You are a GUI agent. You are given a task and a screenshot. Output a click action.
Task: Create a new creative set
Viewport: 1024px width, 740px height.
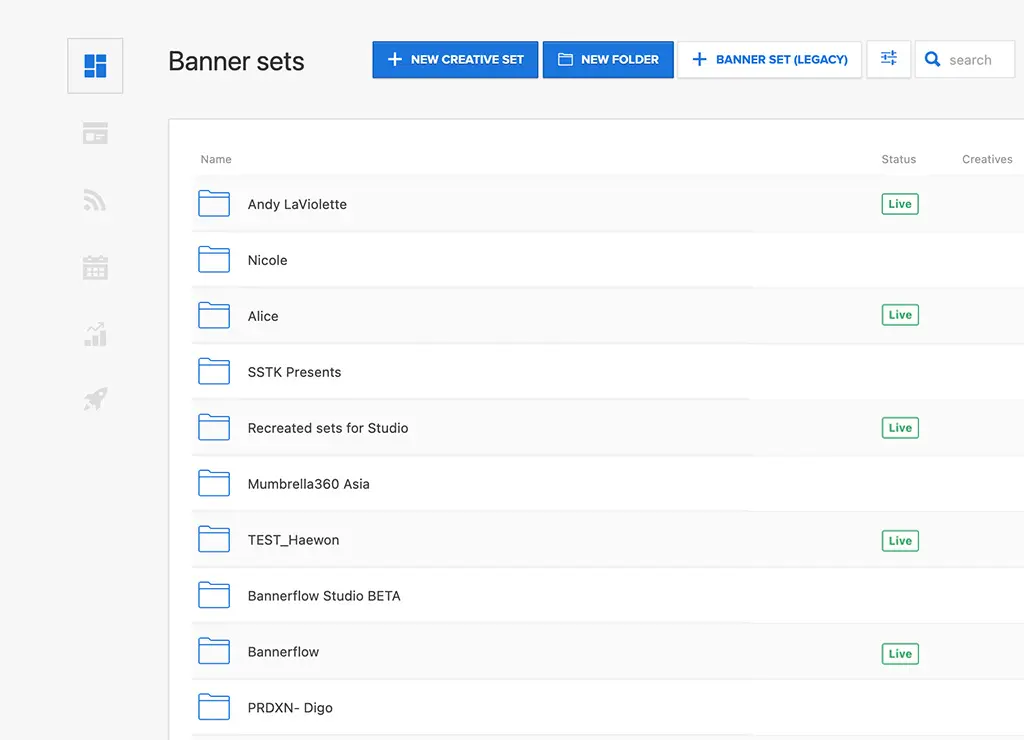(x=455, y=59)
